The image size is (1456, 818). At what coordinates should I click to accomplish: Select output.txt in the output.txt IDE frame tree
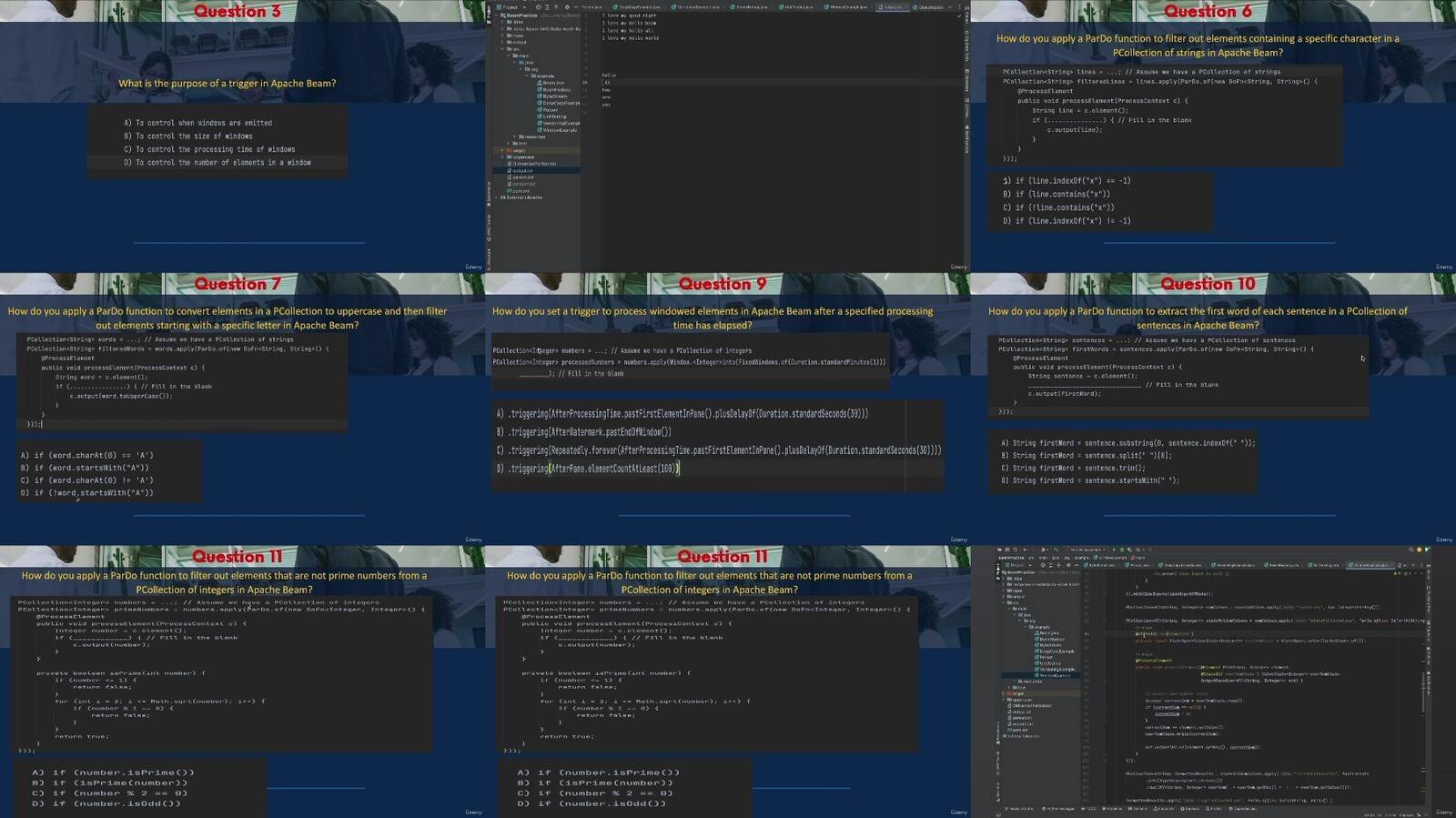point(521,170)
